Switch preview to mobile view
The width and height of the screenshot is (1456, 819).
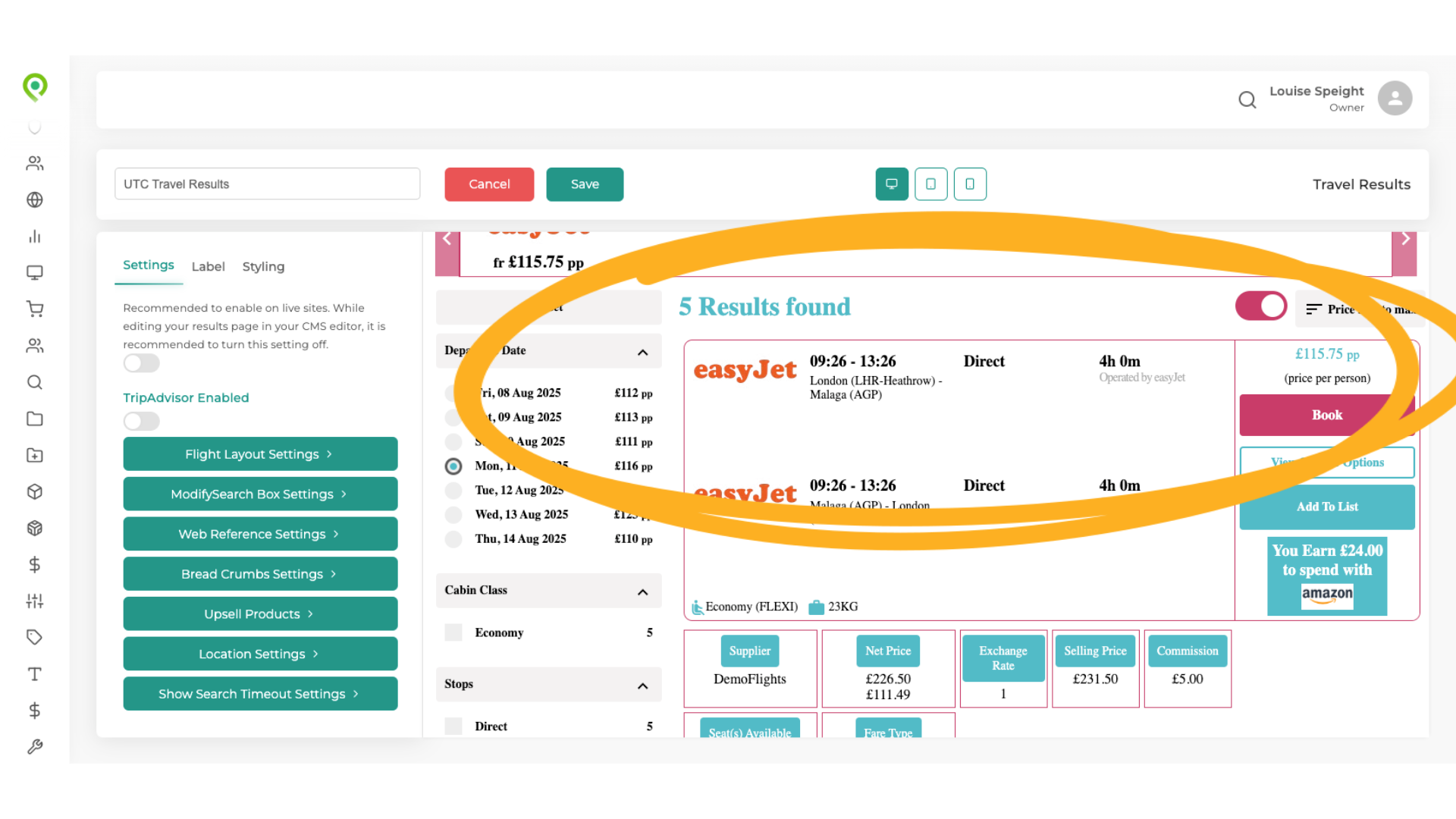971,184
